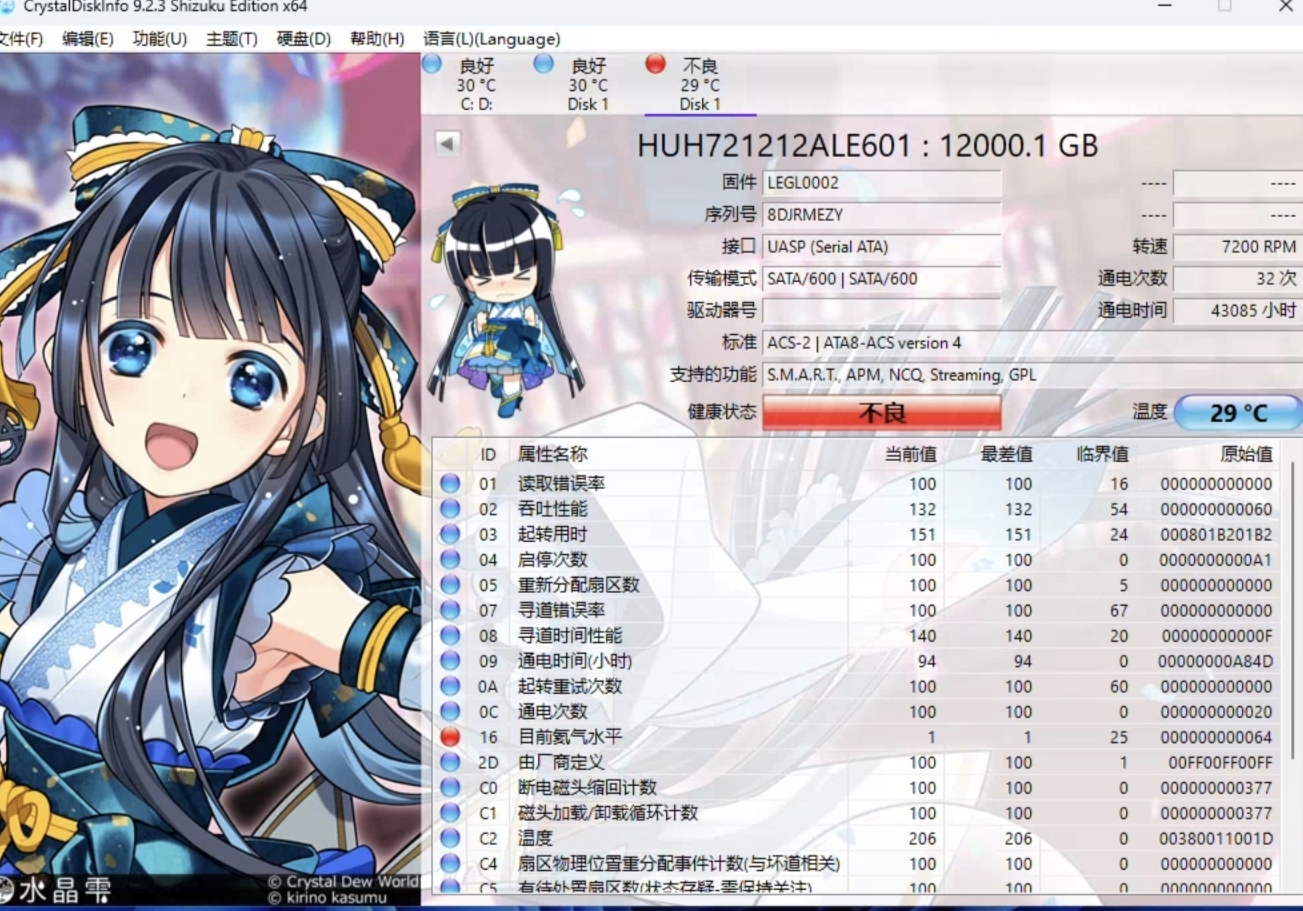Click the 转速 value 7200 RPM
The image size is (1303, 911).
1238,247
